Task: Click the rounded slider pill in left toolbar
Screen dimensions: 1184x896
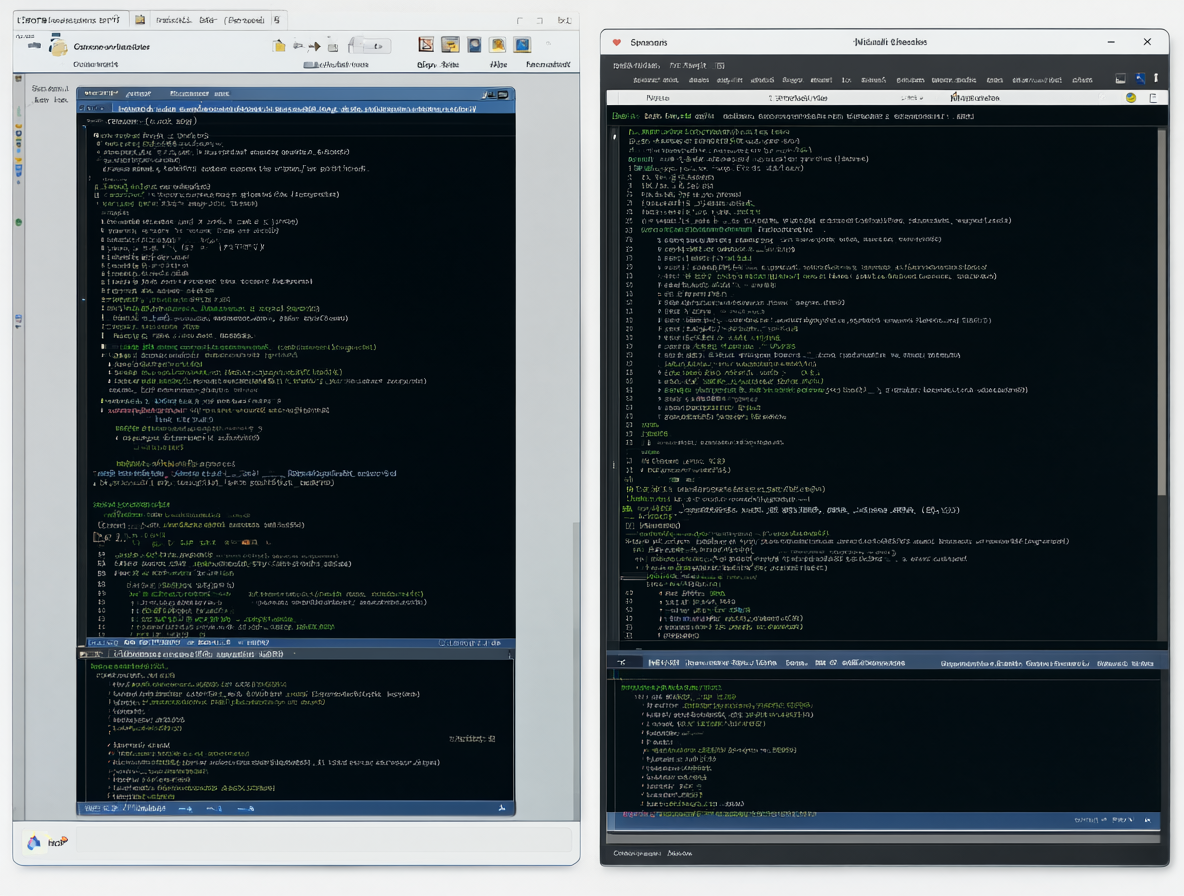Action: pyautogui.click(x=370, y=46)
